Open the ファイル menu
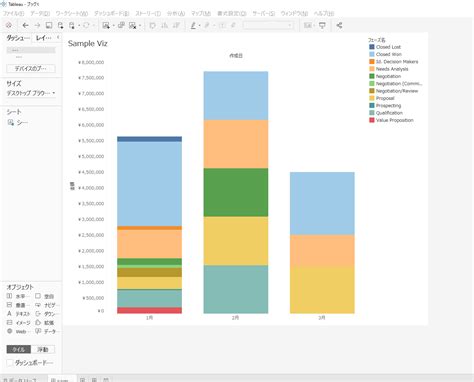The image size is (474, 382). coord(14,13)
